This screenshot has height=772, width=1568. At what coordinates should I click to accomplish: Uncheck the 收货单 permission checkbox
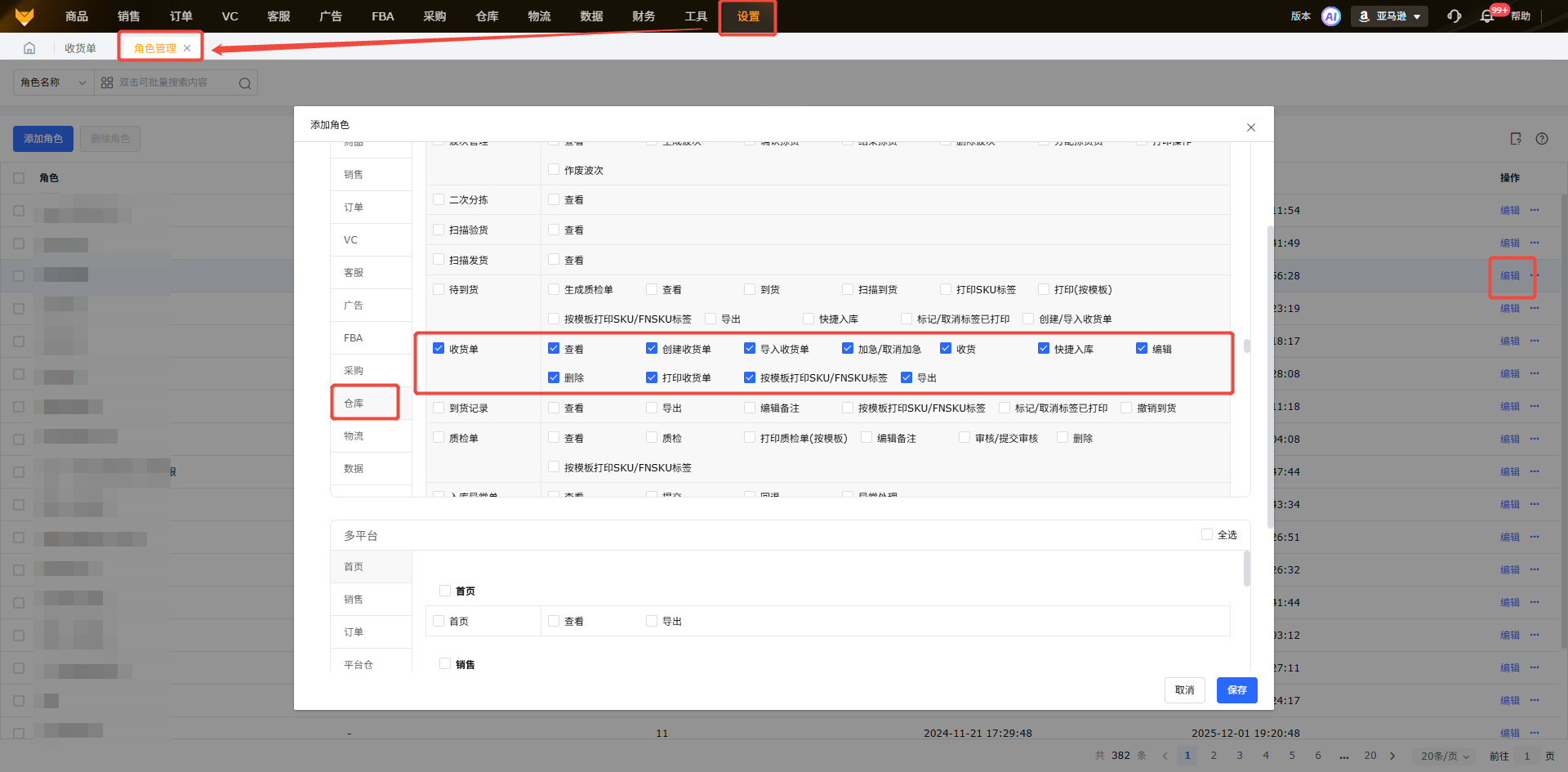pos(439,349)
